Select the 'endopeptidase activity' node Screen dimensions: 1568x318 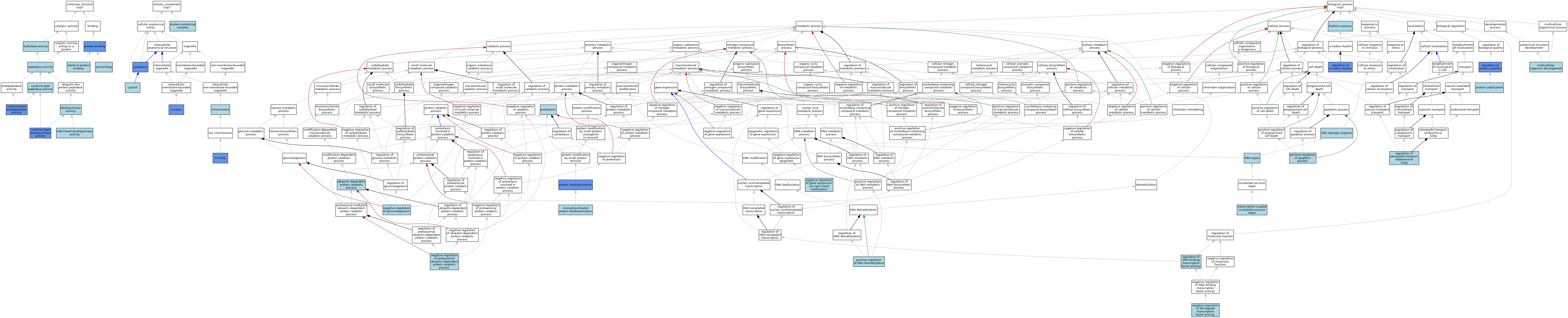[x=11, y=87]
